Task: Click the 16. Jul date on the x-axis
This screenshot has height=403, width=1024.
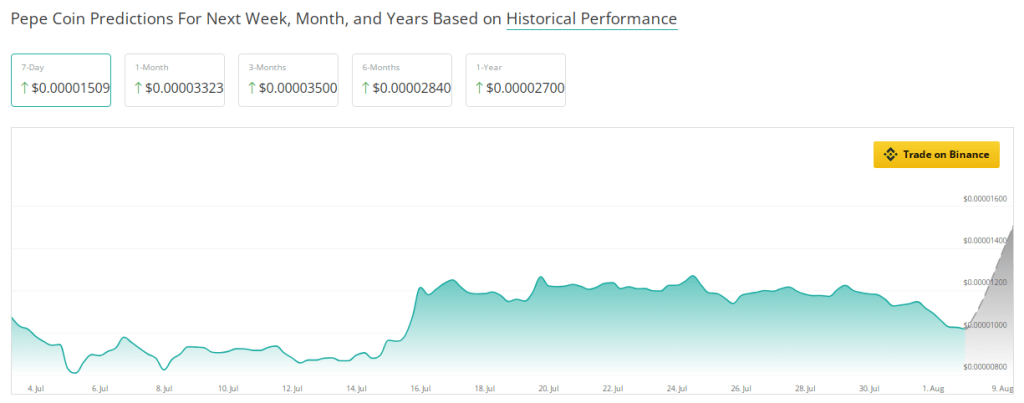Action: 420,387
